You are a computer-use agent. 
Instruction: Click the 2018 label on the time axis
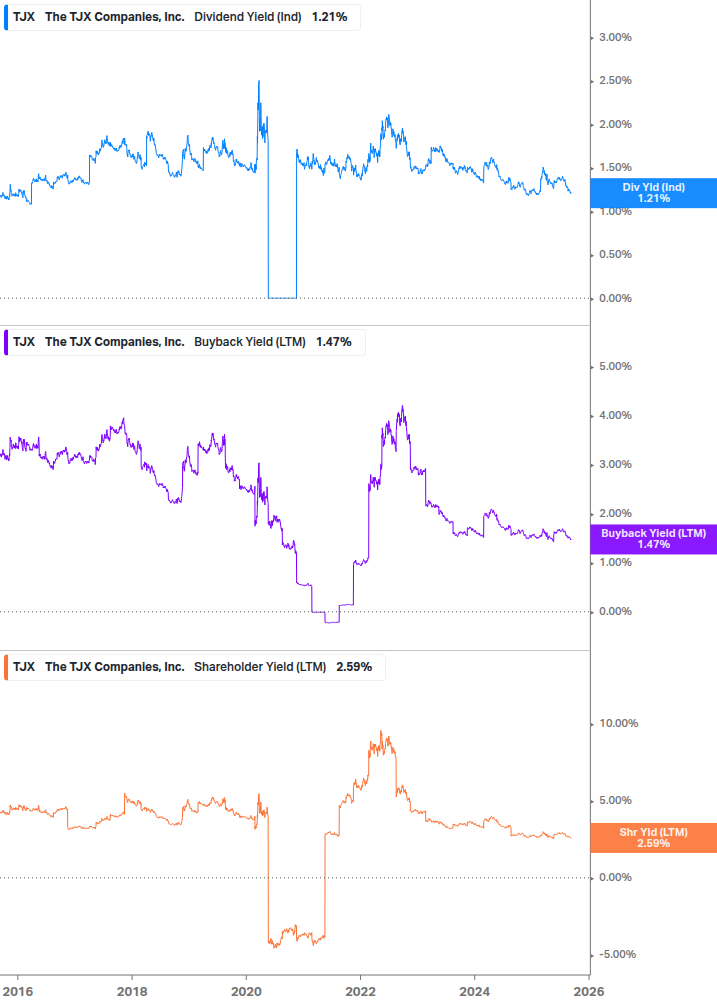click(x=132, y=992)
